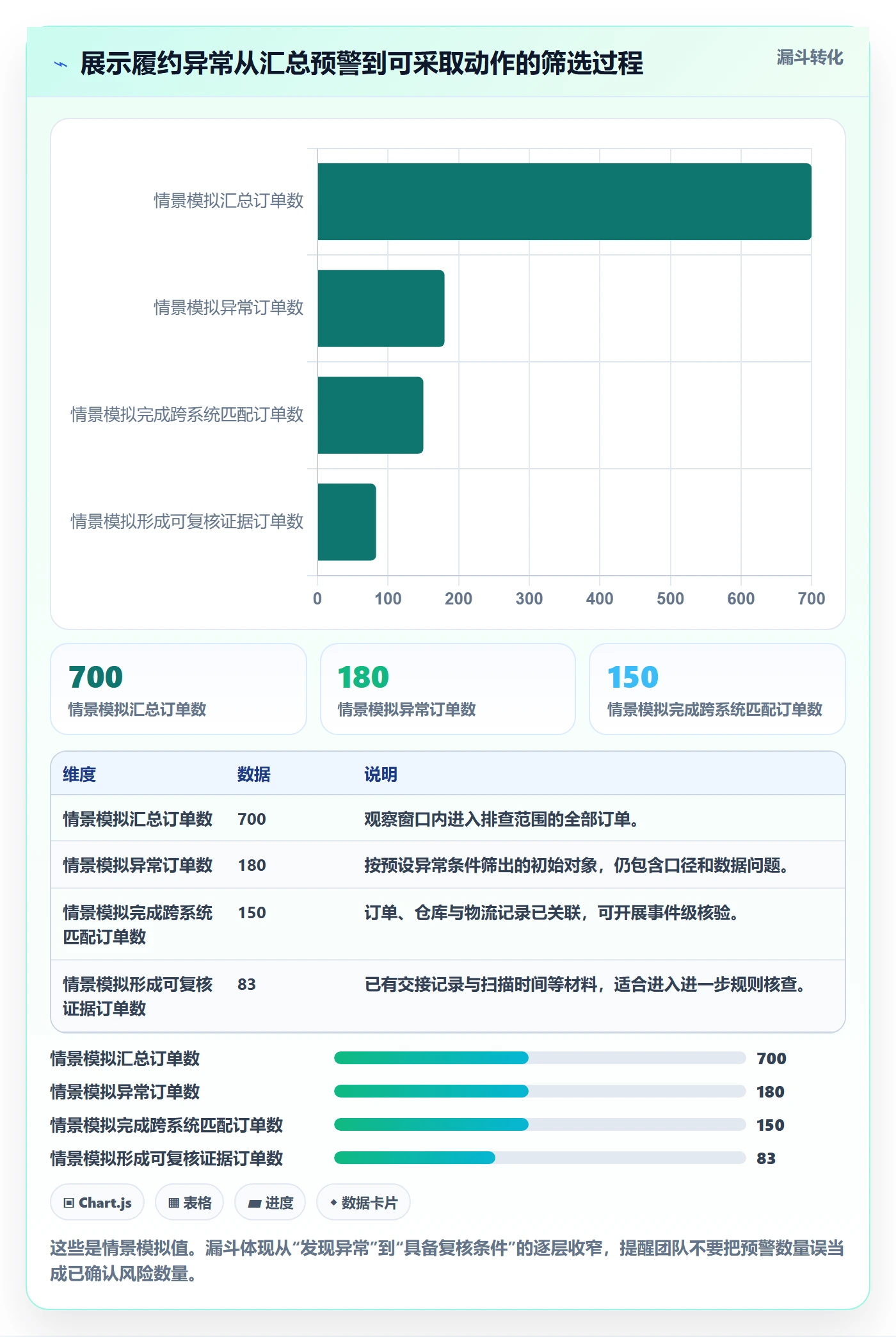
Task: Click the progress value 83
Action: tap(766, 1158)
